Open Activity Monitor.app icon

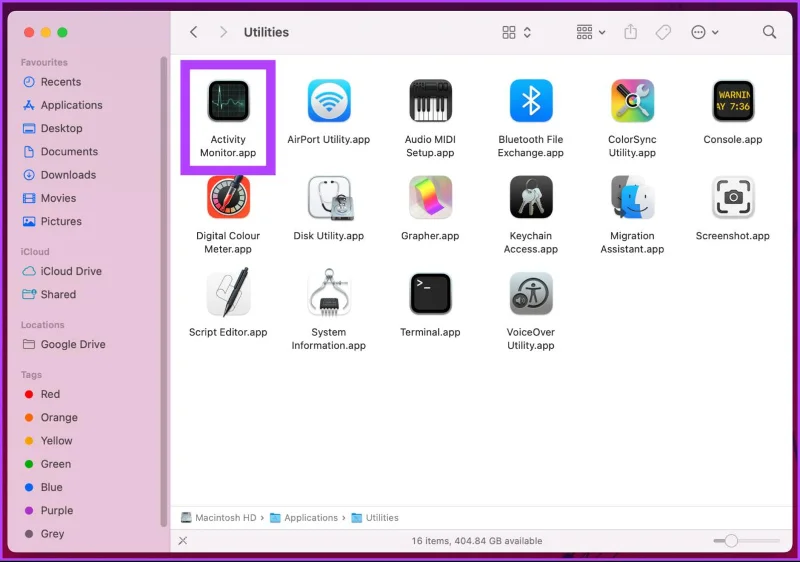point(228,100)
